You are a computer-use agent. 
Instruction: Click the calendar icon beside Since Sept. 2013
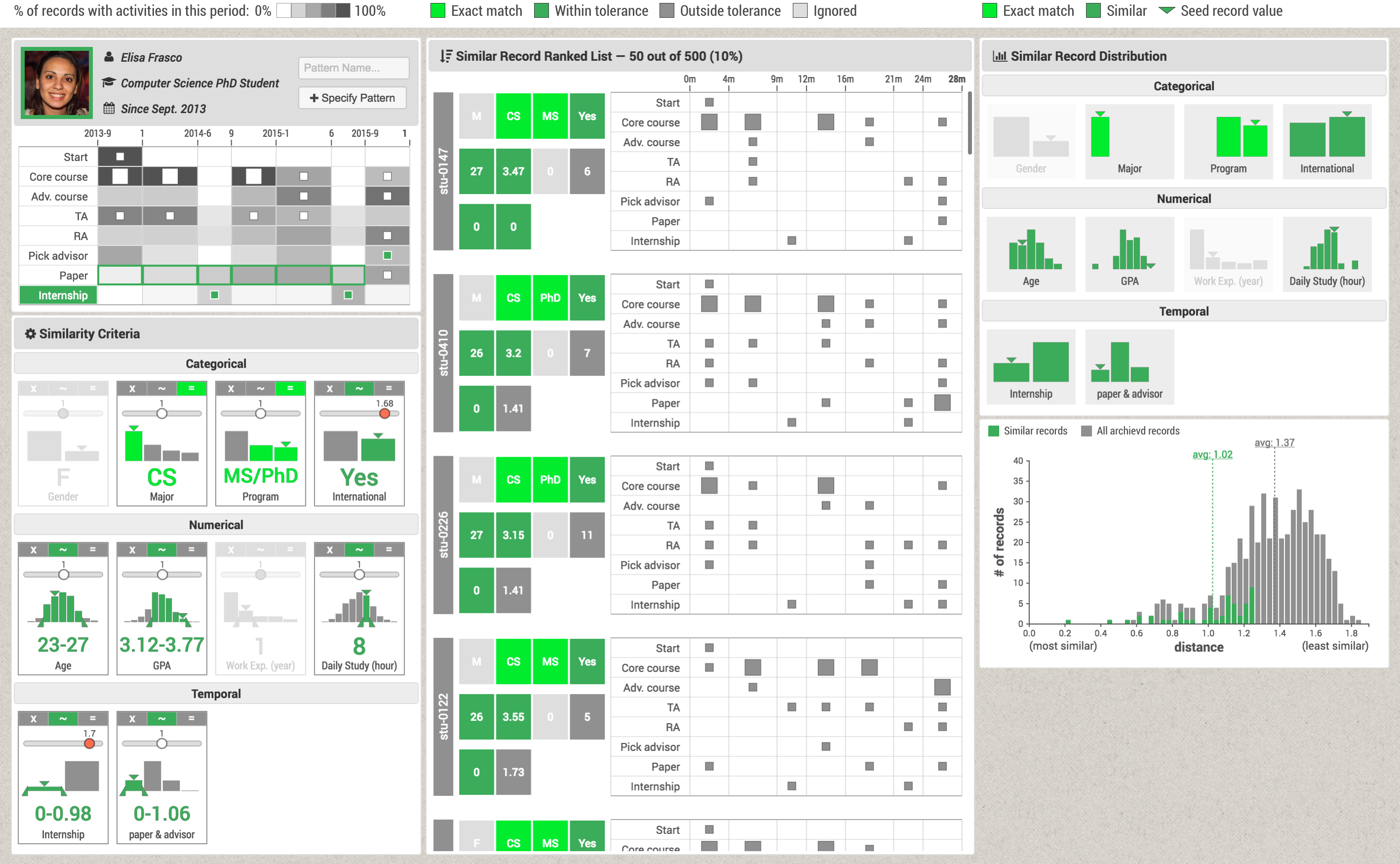(x=109, y=108)
